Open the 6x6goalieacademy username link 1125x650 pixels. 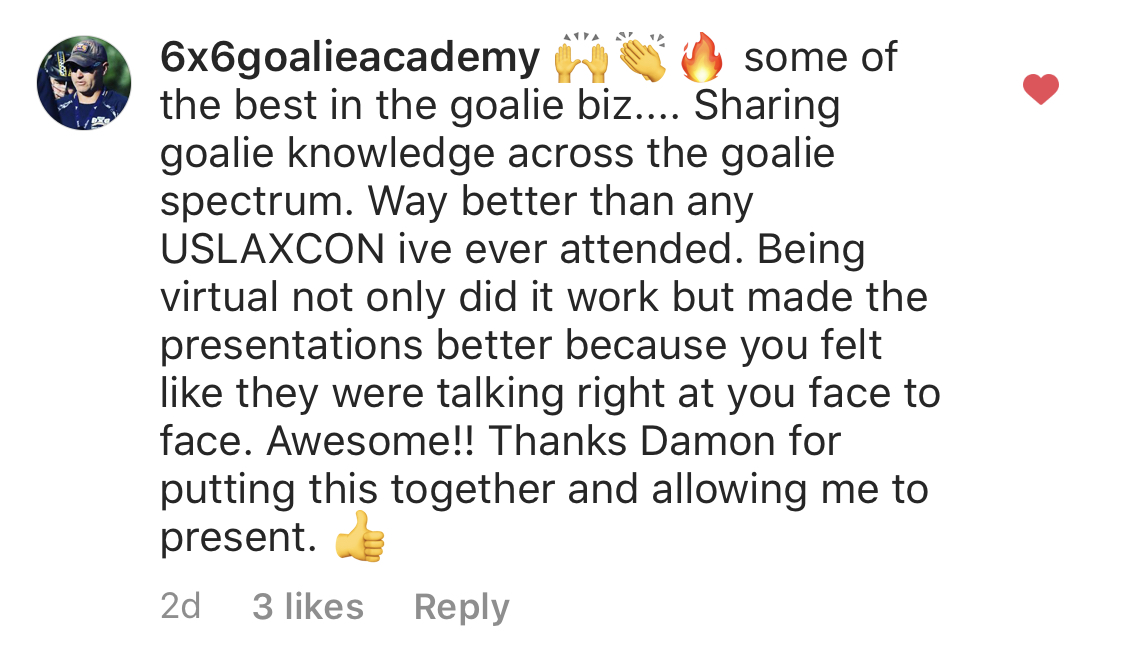[x=350, y=59]
